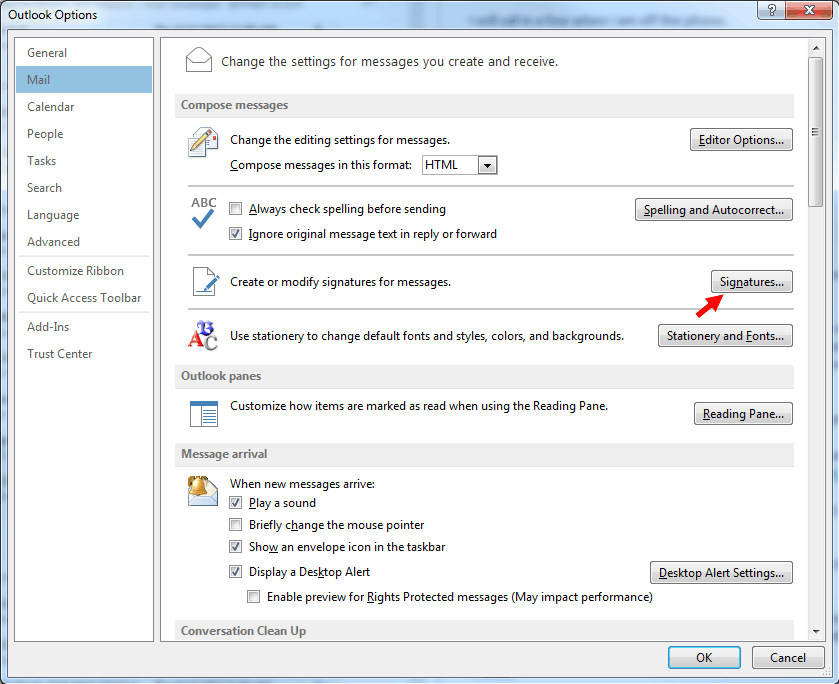This screenshot has width=839, height=684.
Task: Click the stationery ABC fonts icon
Action: [203, 336]
